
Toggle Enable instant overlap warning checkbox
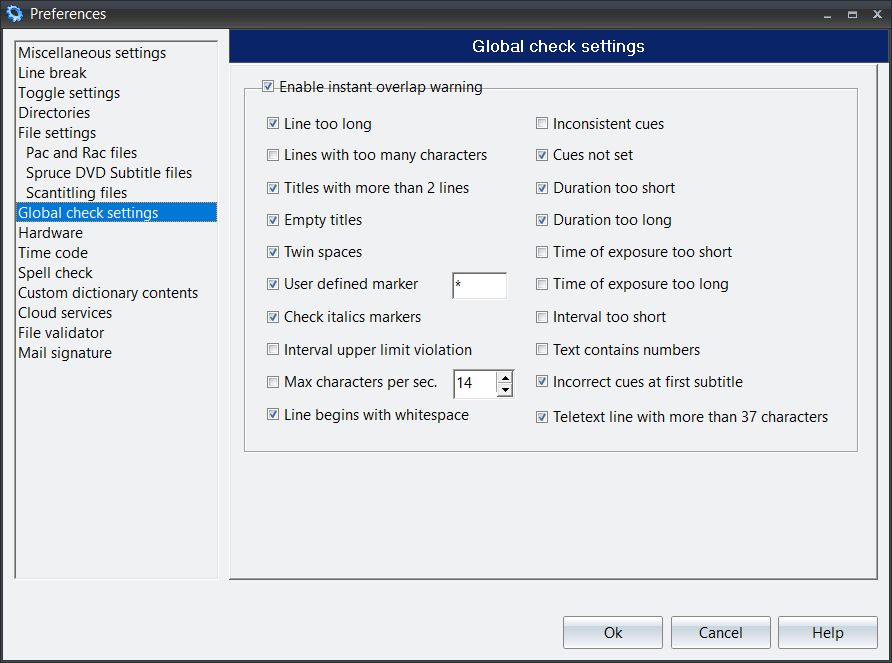point(268,87)
